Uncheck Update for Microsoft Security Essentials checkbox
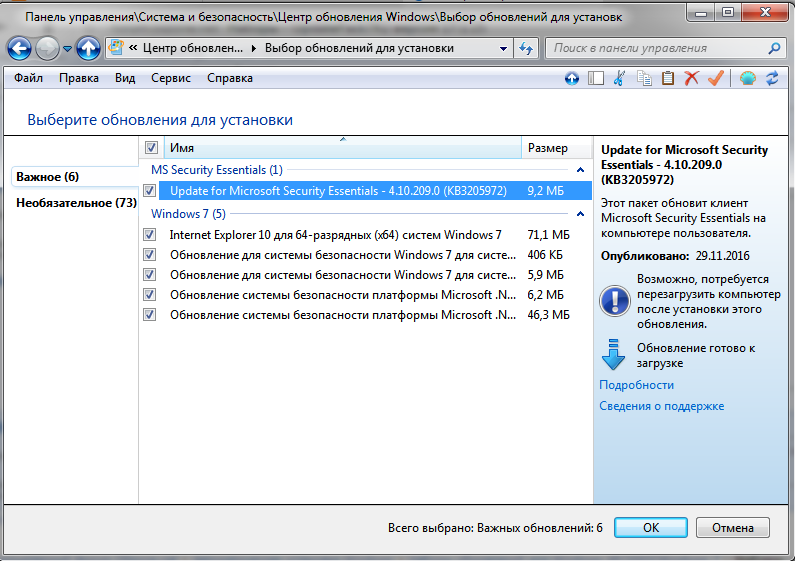The width and height of the screenshot is (795, 561). point(150,190)
